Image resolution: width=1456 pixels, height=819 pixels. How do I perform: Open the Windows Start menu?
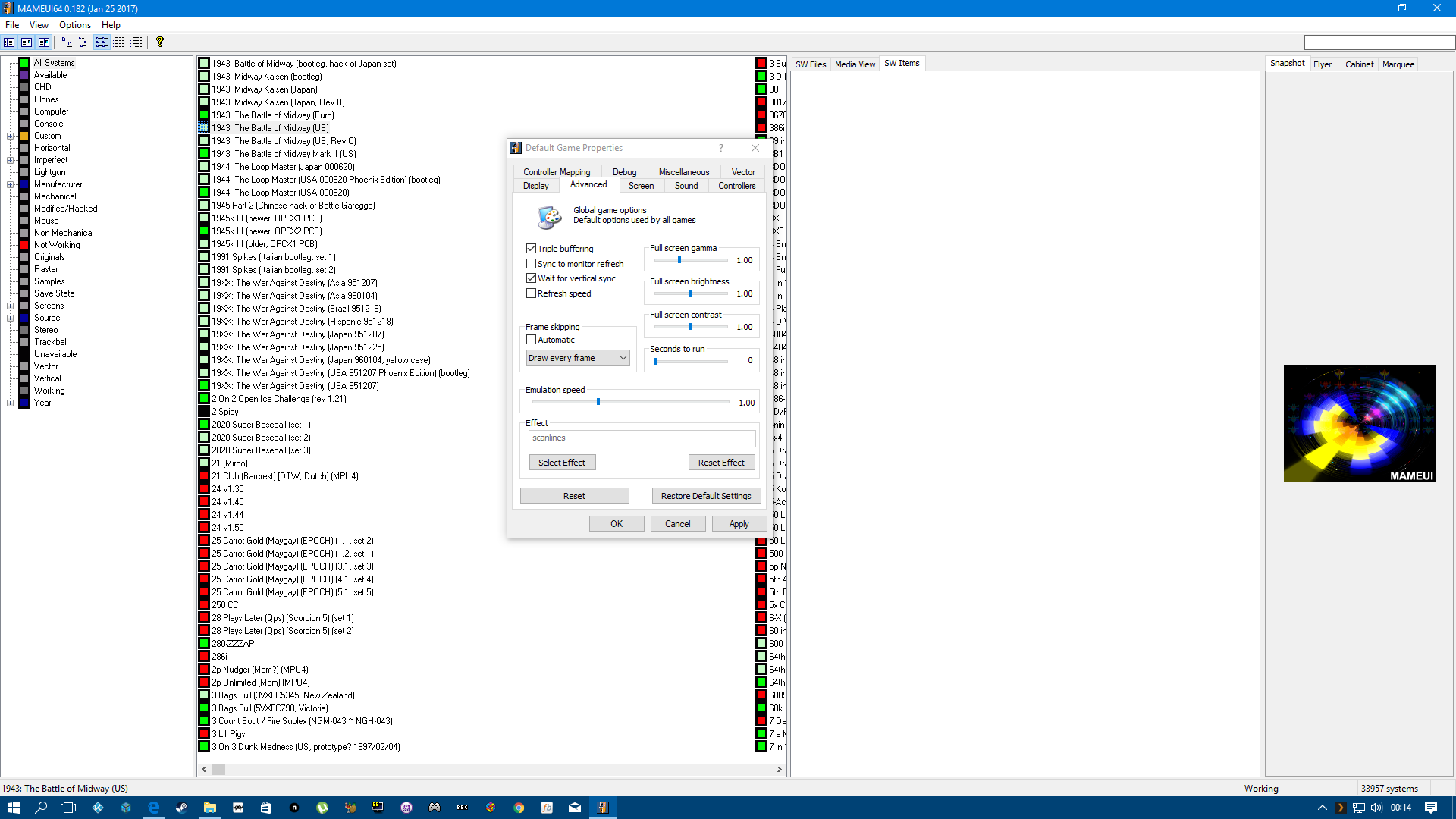(13, 808)
